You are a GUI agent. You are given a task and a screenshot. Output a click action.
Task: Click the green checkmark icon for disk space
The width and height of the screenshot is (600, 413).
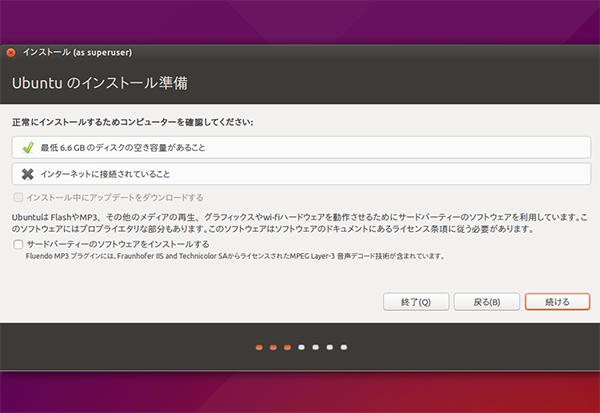(28, 147)
